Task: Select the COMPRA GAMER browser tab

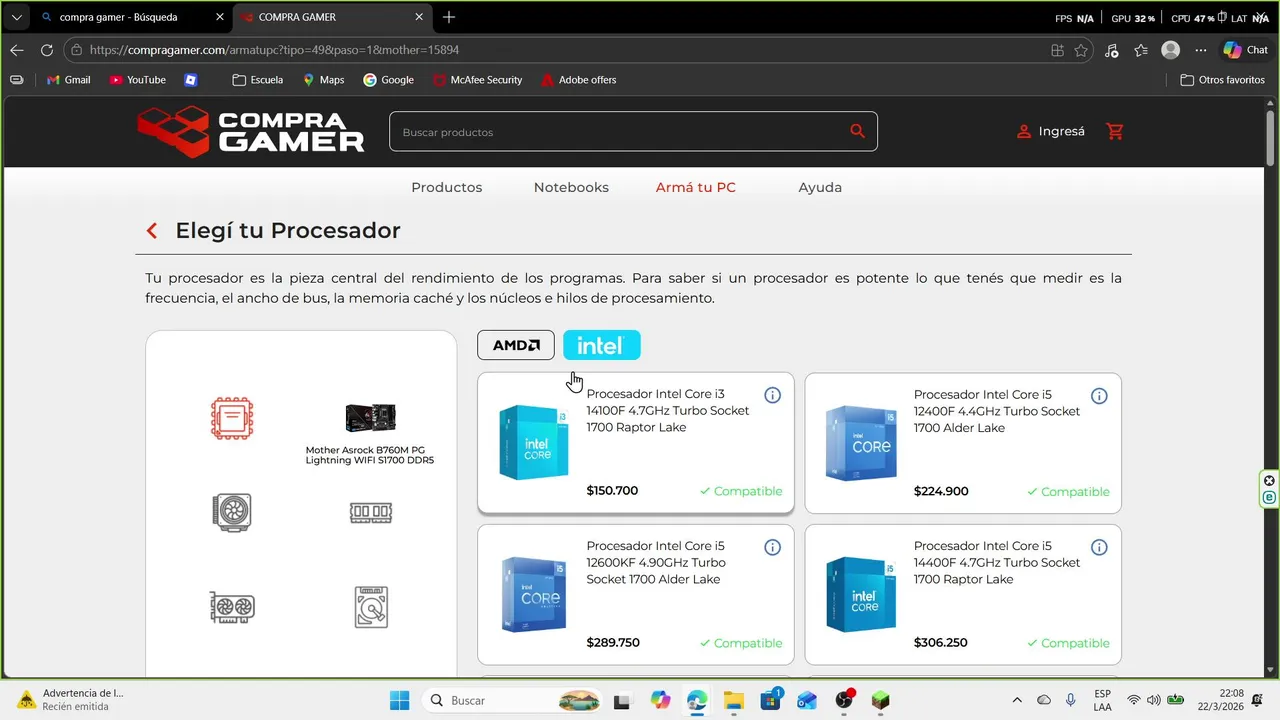Action: (332, 17)
